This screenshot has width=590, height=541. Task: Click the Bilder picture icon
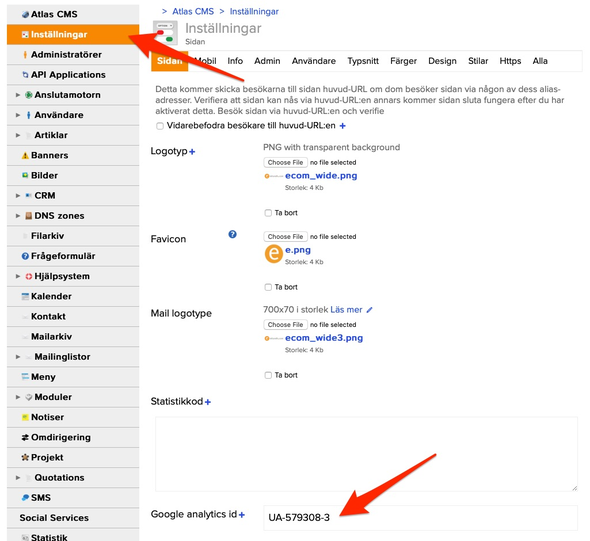[x=25, y=175]
